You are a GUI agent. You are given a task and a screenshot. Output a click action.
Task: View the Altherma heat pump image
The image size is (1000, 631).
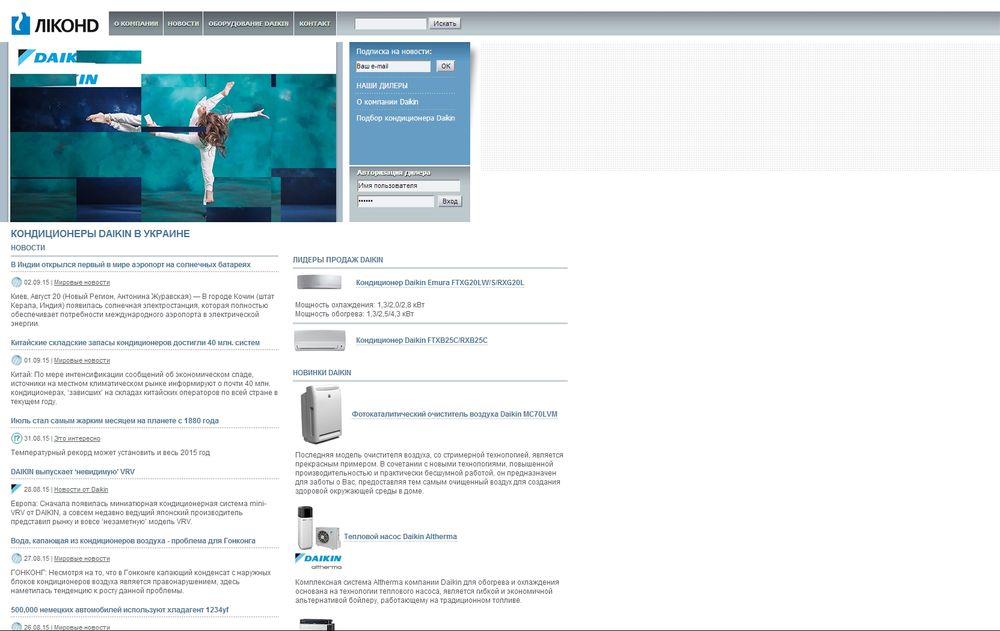[319, 528]
